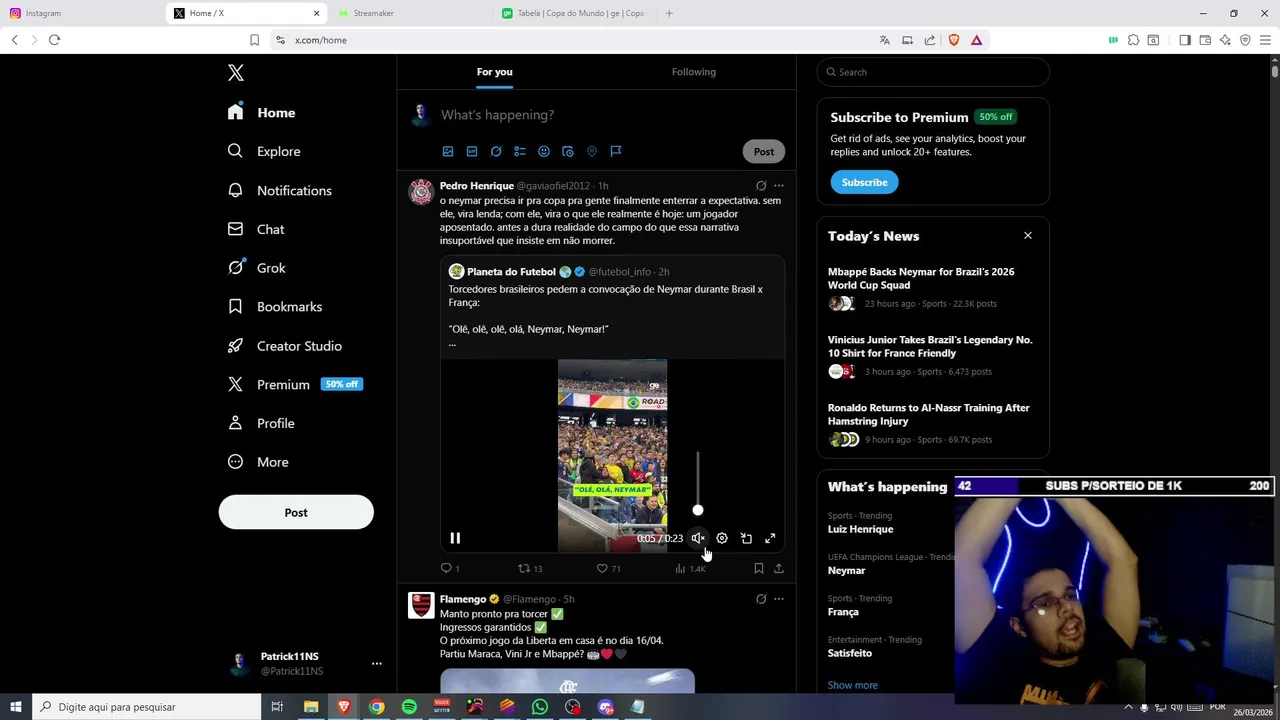The width and height of the screenshot is (1280, 720).
Task: Click the Search box on X
Action: pos(933,72)
